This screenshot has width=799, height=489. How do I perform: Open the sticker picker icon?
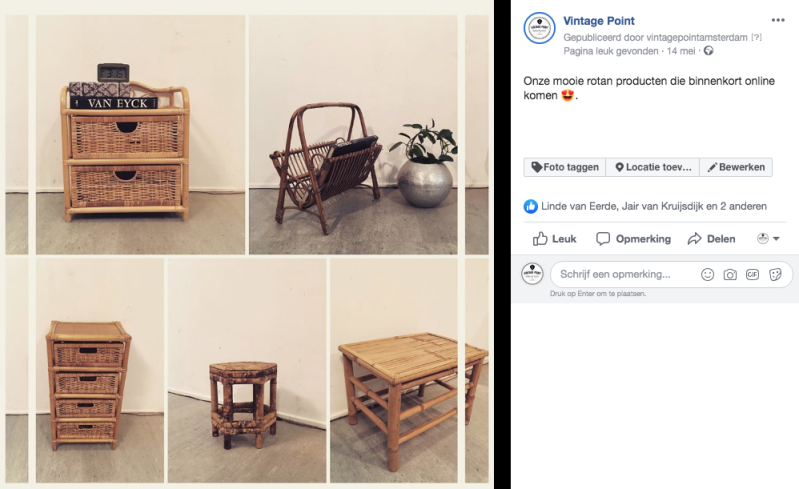tap(775, 275)
